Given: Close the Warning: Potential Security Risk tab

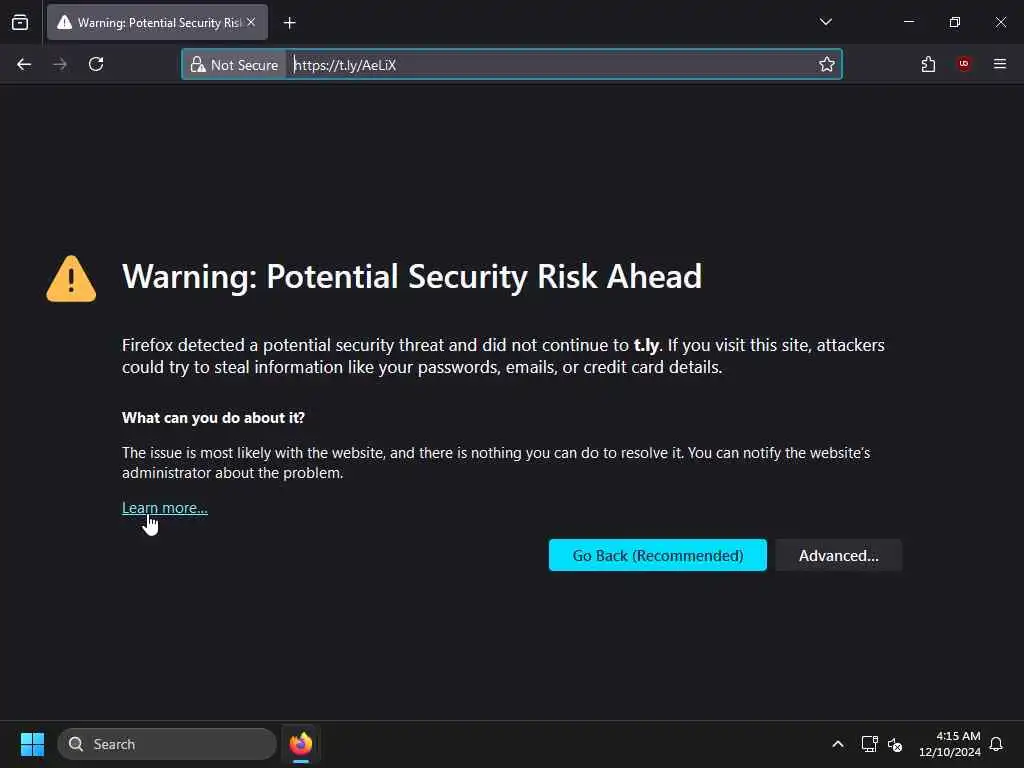Looking at the screenshot, I should click(x=251, y=22).
